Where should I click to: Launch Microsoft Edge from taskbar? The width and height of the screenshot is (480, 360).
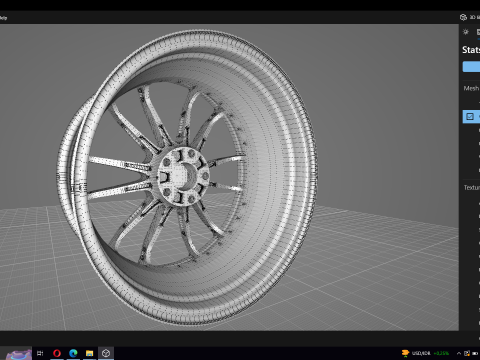click(73, 353)
